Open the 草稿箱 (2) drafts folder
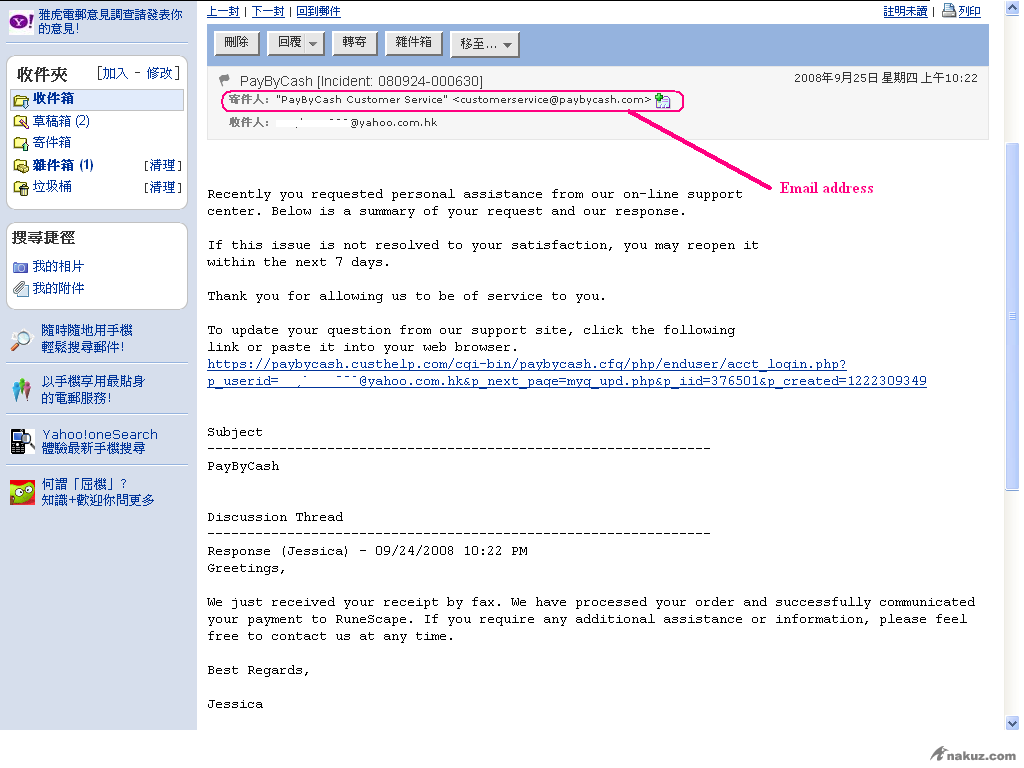The image size is (1024, 768). 61,121
